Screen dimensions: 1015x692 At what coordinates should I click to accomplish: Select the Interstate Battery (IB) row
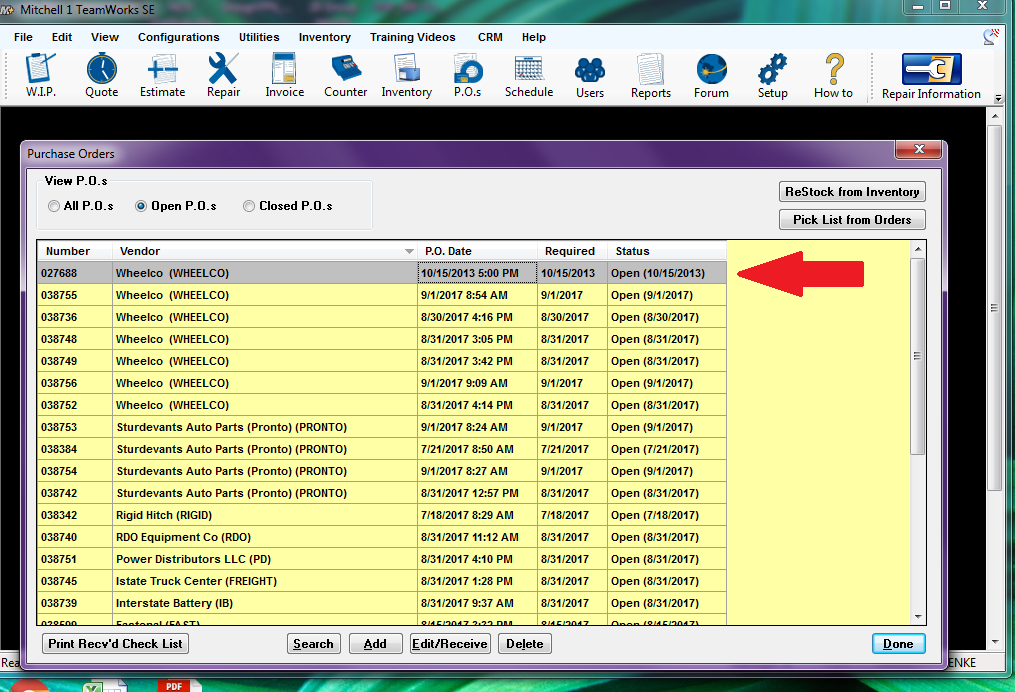382,603
